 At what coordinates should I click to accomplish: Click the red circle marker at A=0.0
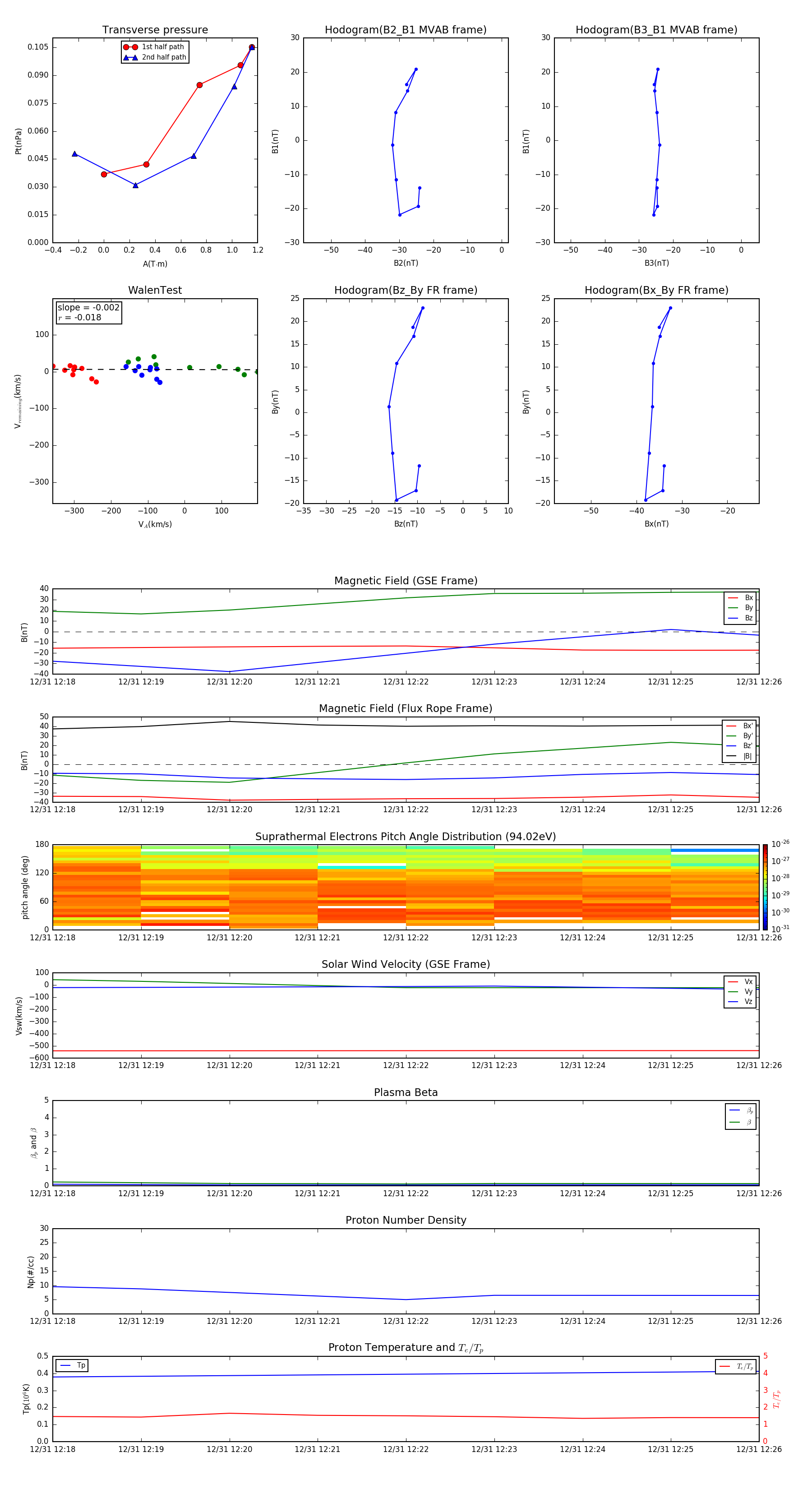tap(104, 174)
